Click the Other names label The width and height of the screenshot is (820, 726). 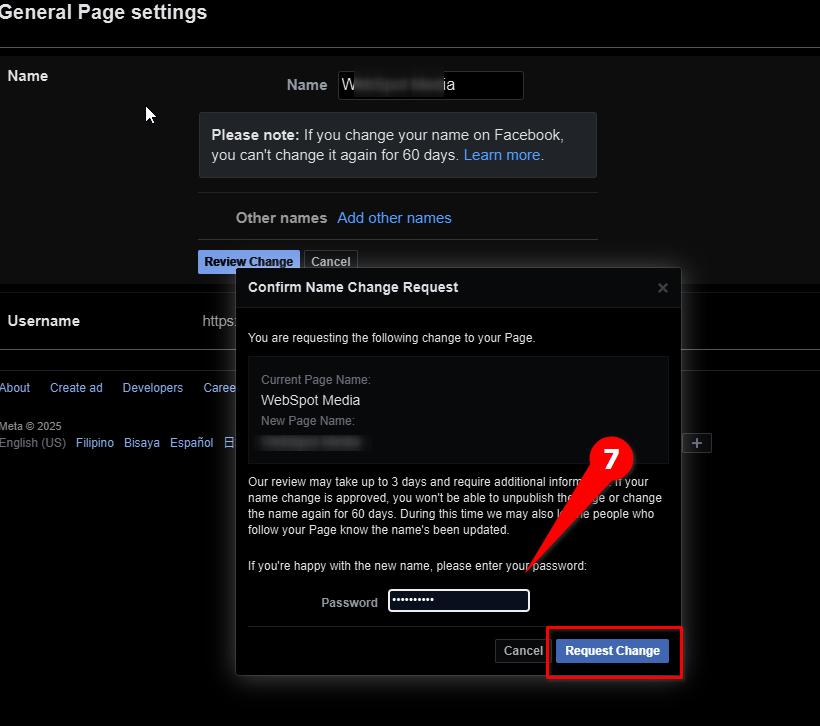tap(281, 218)
